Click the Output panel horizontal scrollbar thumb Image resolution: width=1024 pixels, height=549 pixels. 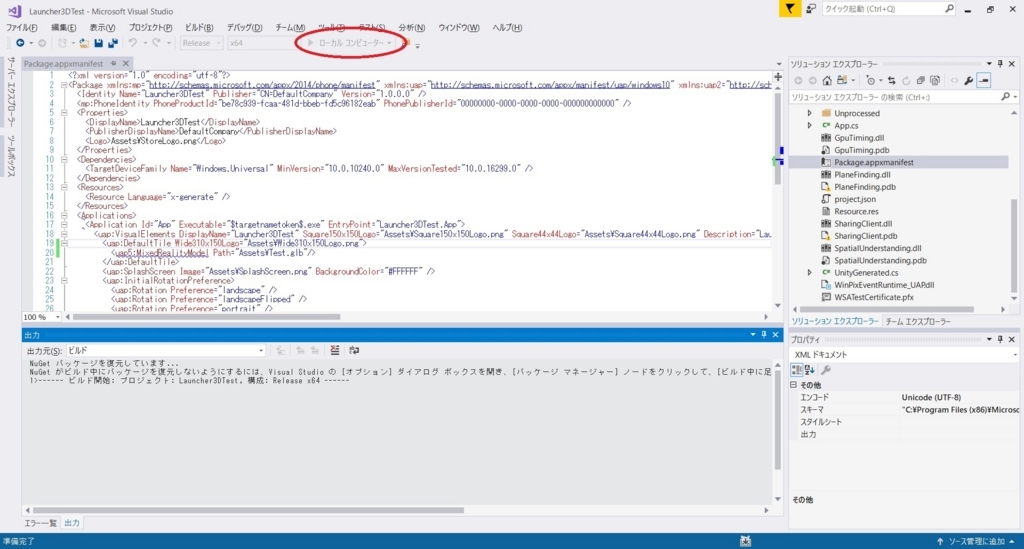[248, 510]
